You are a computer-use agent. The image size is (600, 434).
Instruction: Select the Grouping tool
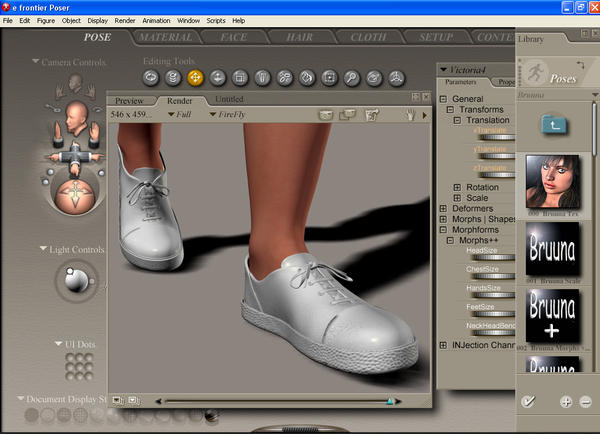[x=329, y=78]
